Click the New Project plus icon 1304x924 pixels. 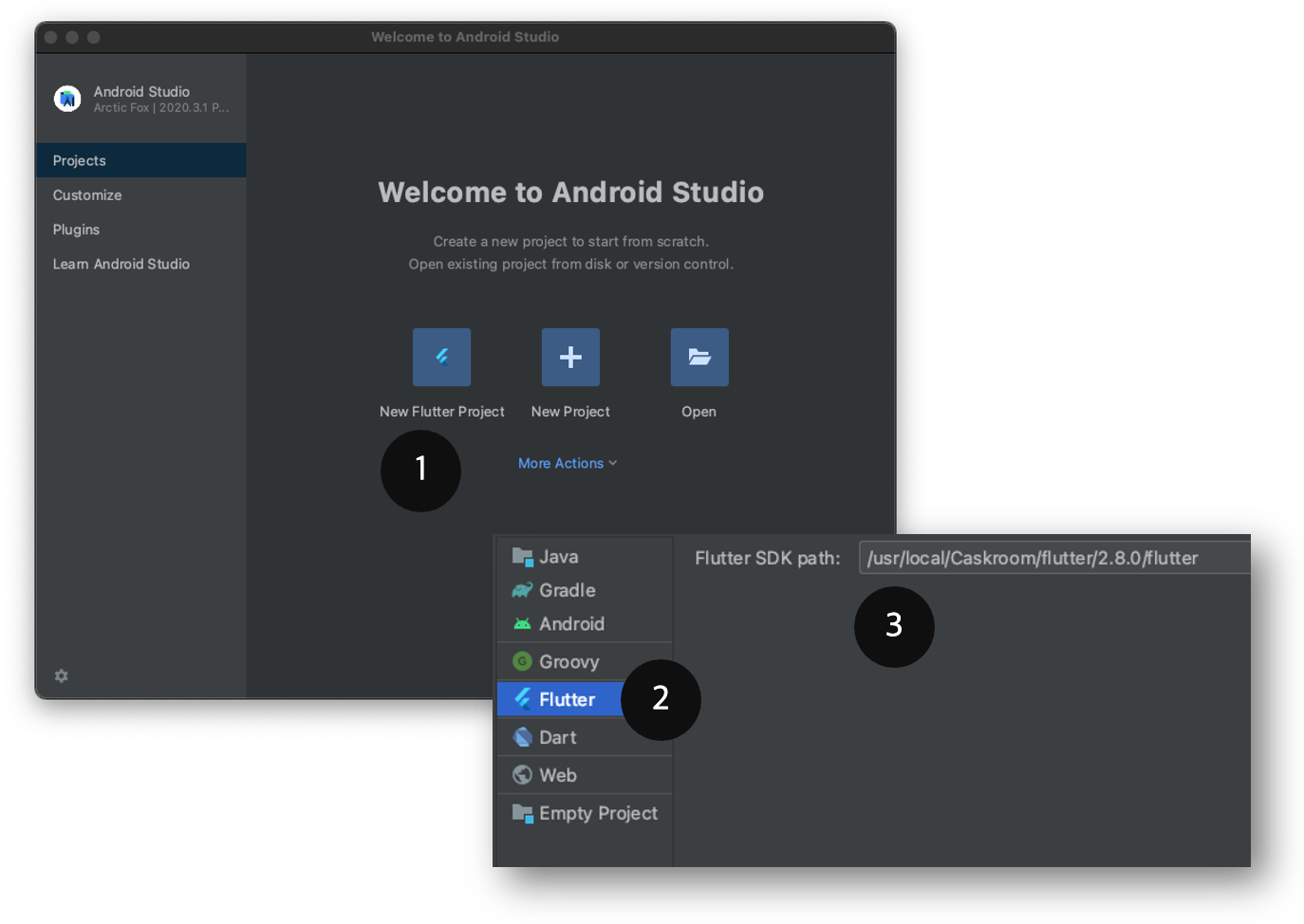[570, 357]
